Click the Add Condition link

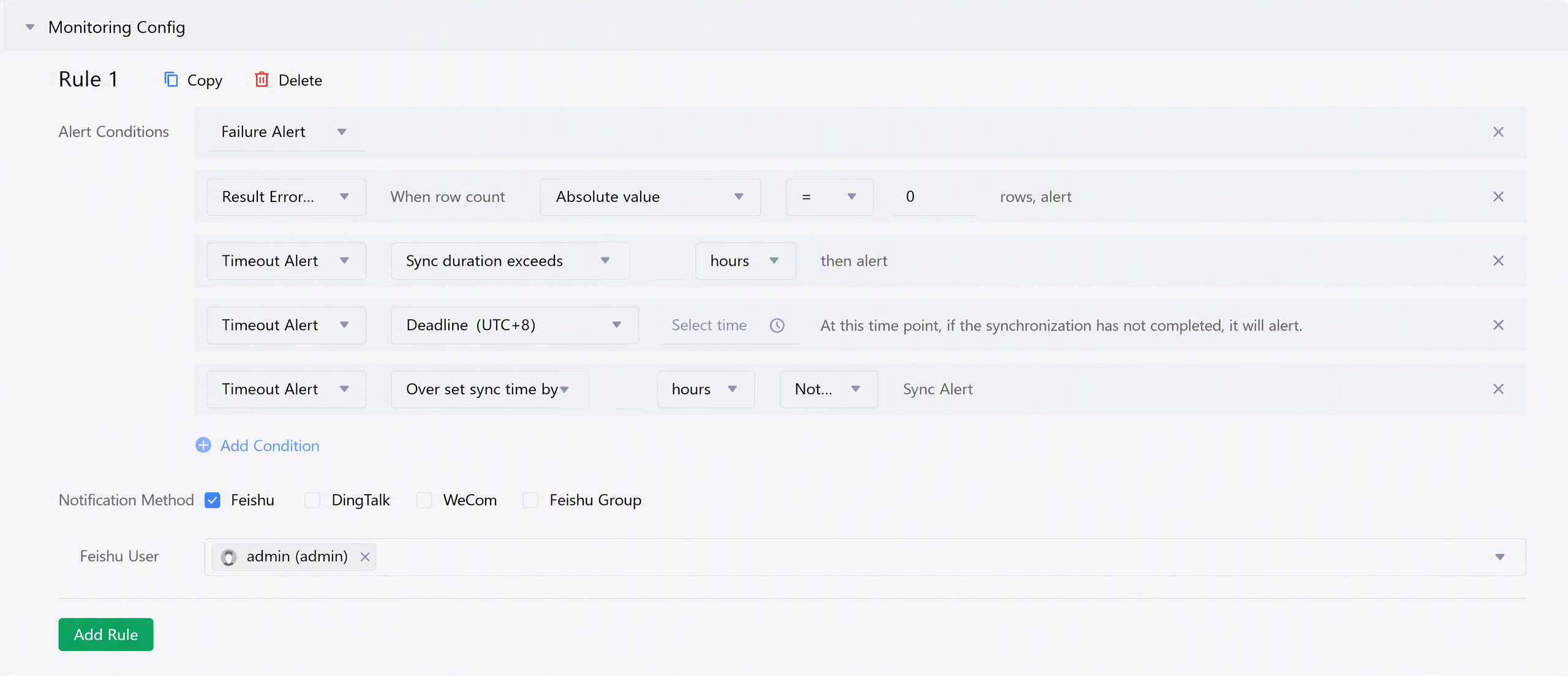tap(269, 446)
